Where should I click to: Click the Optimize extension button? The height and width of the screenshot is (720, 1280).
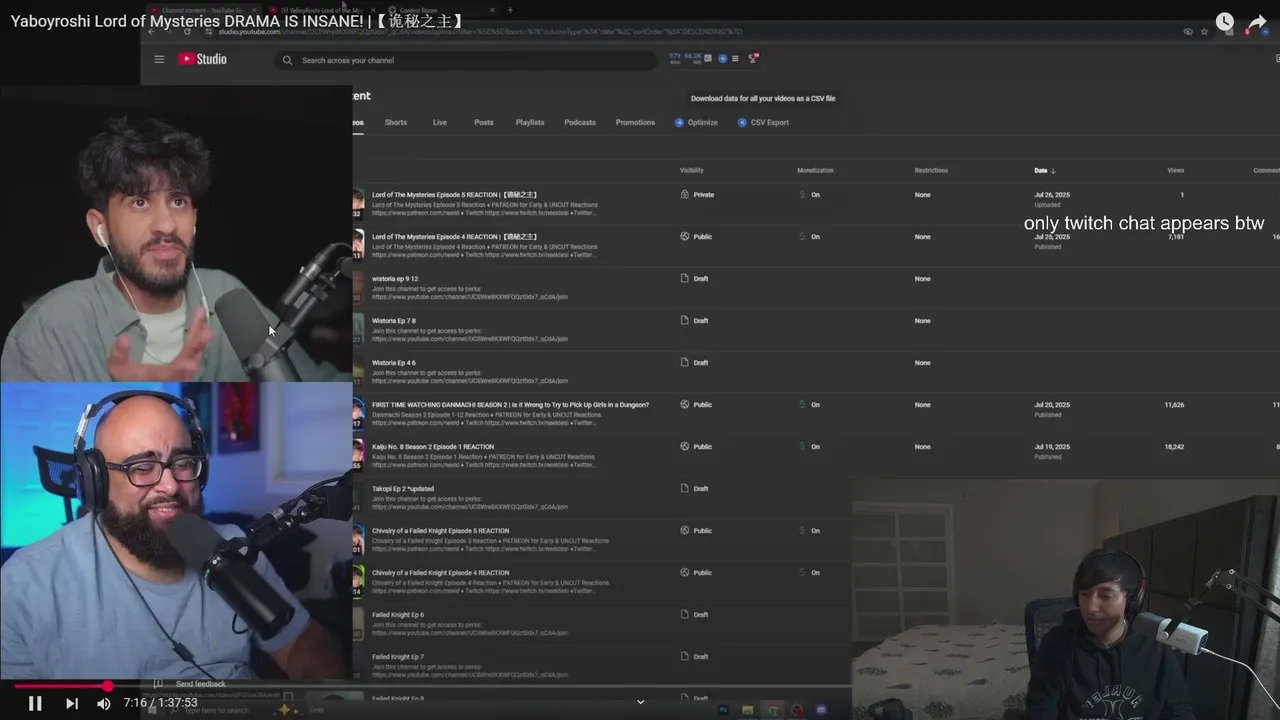[697, 122]
